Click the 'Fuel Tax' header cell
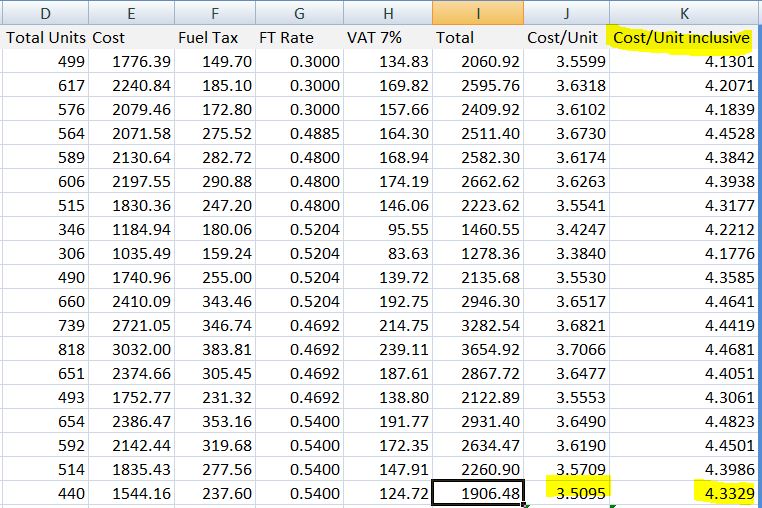The image size is (762, 508). tap(215, 38)
